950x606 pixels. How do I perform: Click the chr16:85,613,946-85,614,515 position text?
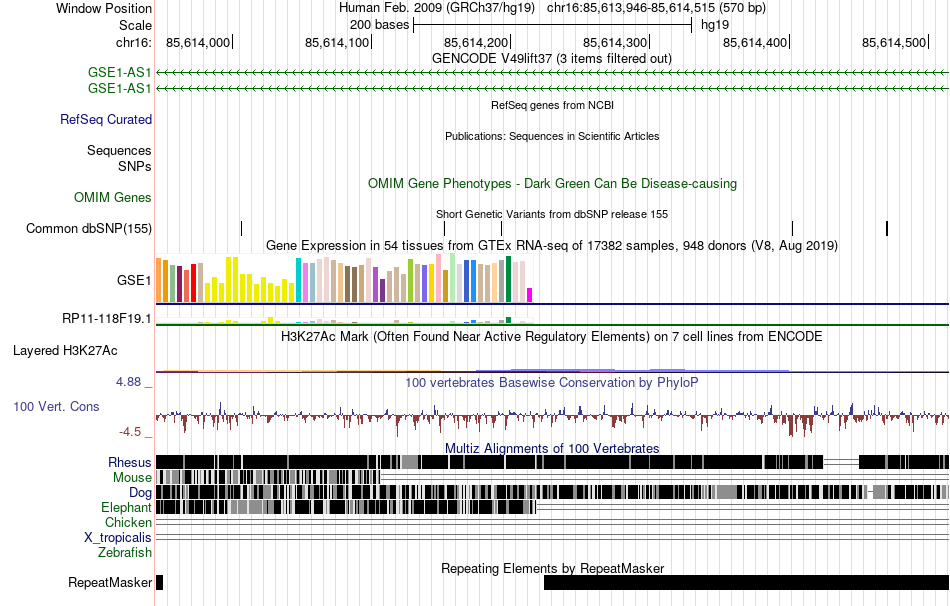click(656, 8)
